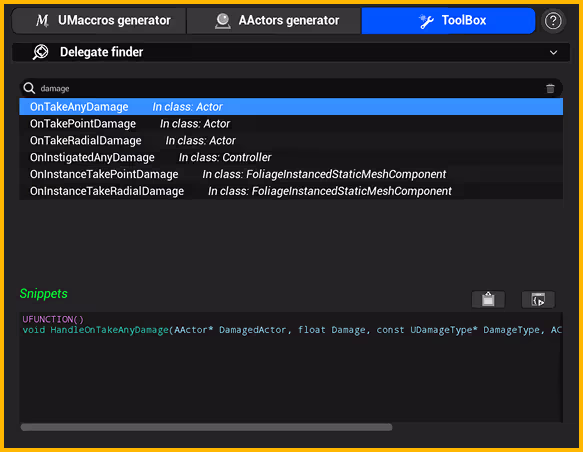Click the Delegate finder magnifier icon
Image resolution: width=583 pixels, height=452 pixels.
40,52
